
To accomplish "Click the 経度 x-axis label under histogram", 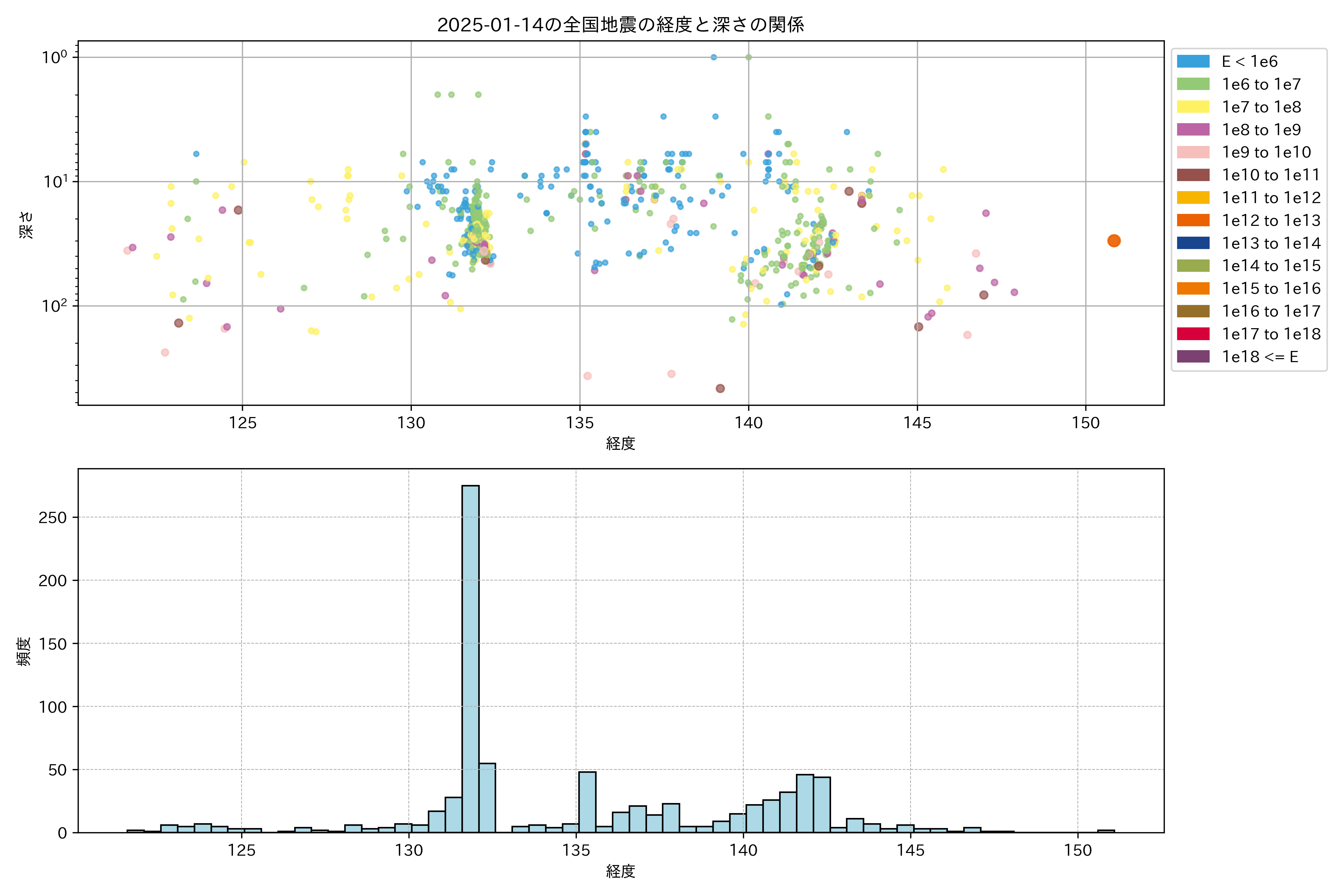I will point(620,871).
